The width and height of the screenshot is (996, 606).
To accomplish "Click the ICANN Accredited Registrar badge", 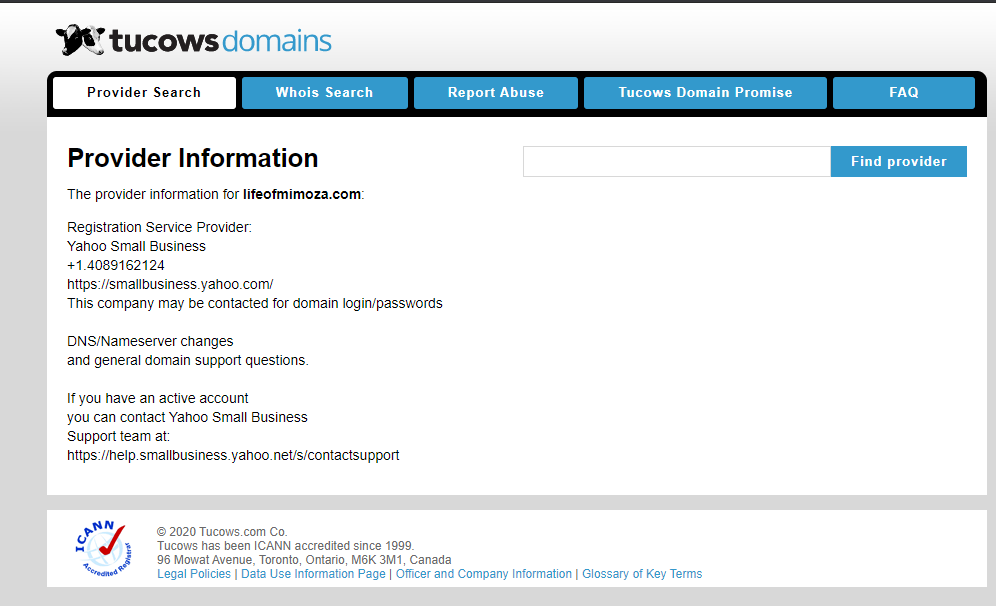I will coord(100,549).
